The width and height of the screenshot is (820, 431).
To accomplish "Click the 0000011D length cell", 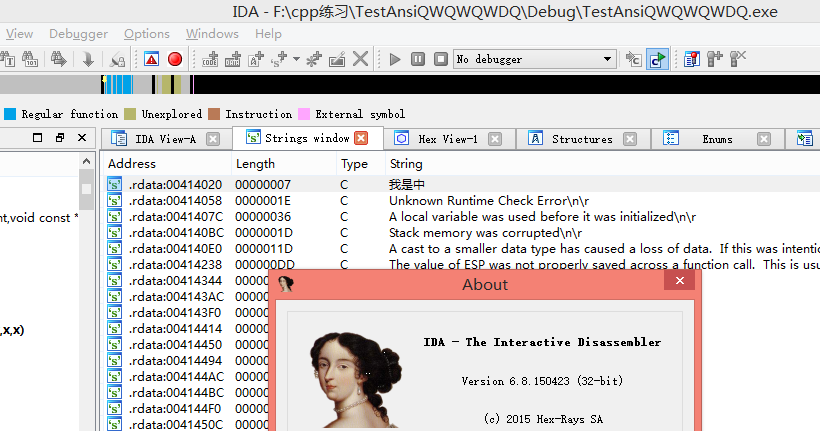I will pyautogui.click(x=264, y=249).
